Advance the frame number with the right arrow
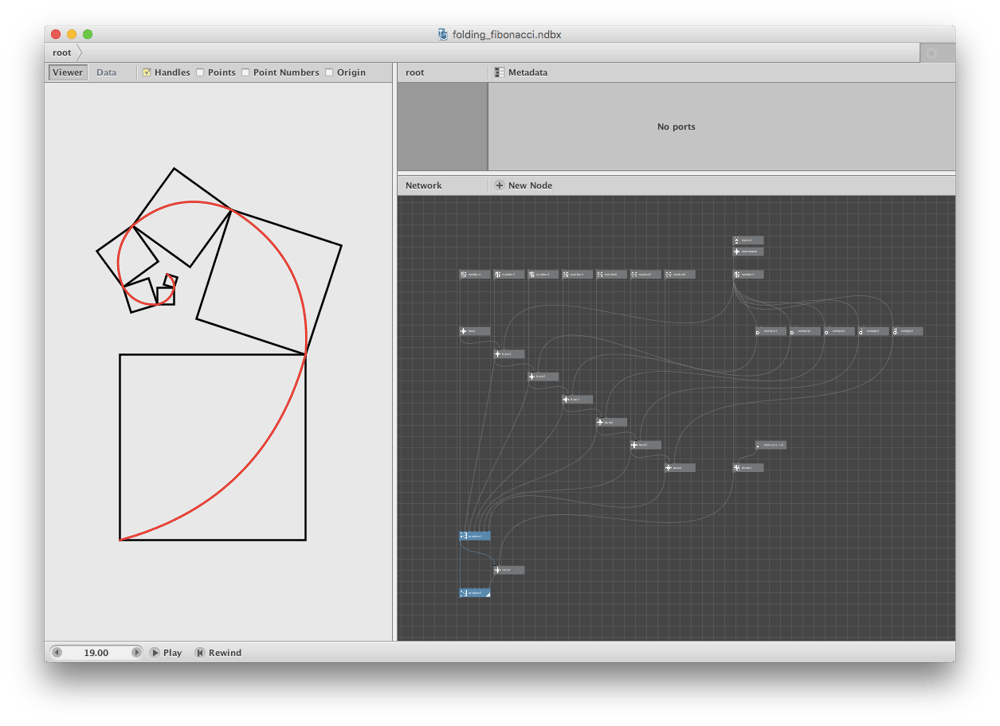This screenshot has height=726, width=1000. pyautogui.click(x=136, y=653)
